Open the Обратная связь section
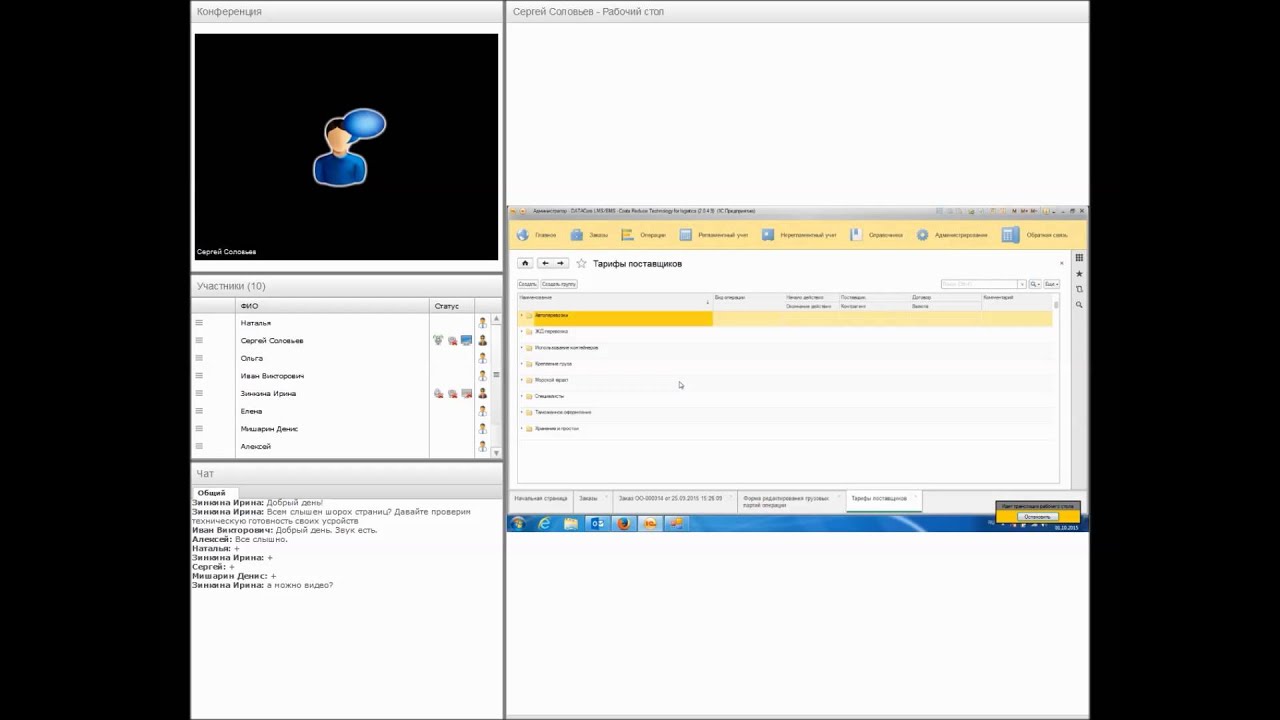This screenshot has height=720, width=1280. click(1035, 235)
